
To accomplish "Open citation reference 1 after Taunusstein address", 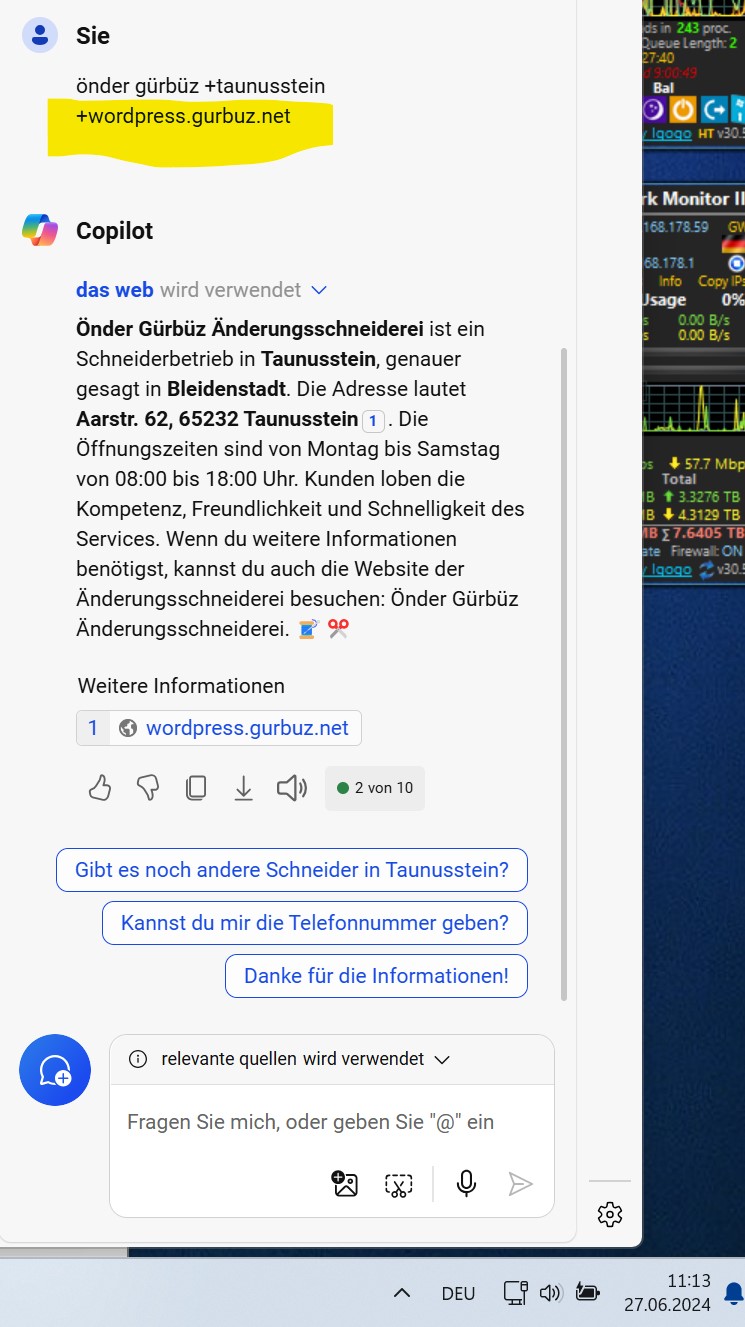I will [x=373, y=420].
